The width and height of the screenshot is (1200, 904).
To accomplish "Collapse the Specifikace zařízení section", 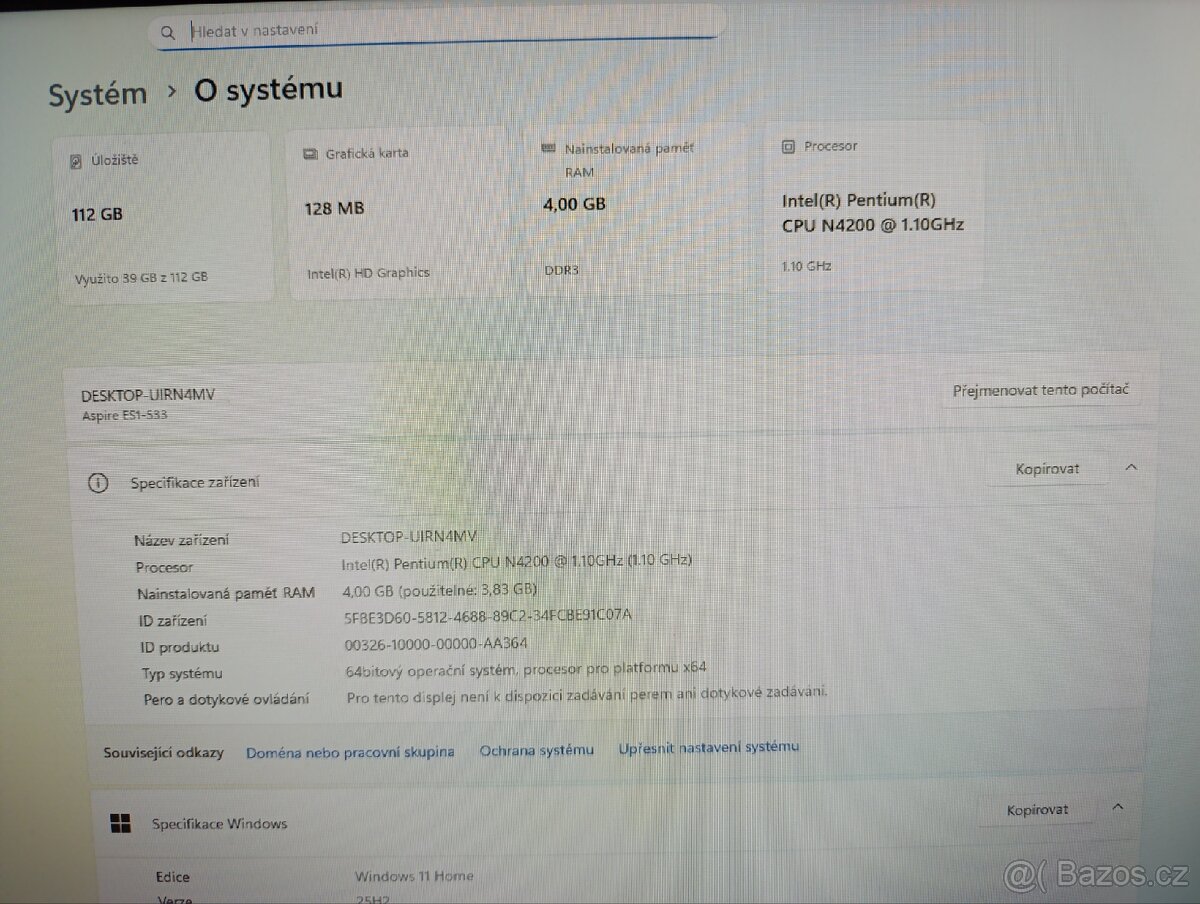I will coord(1130,466).
